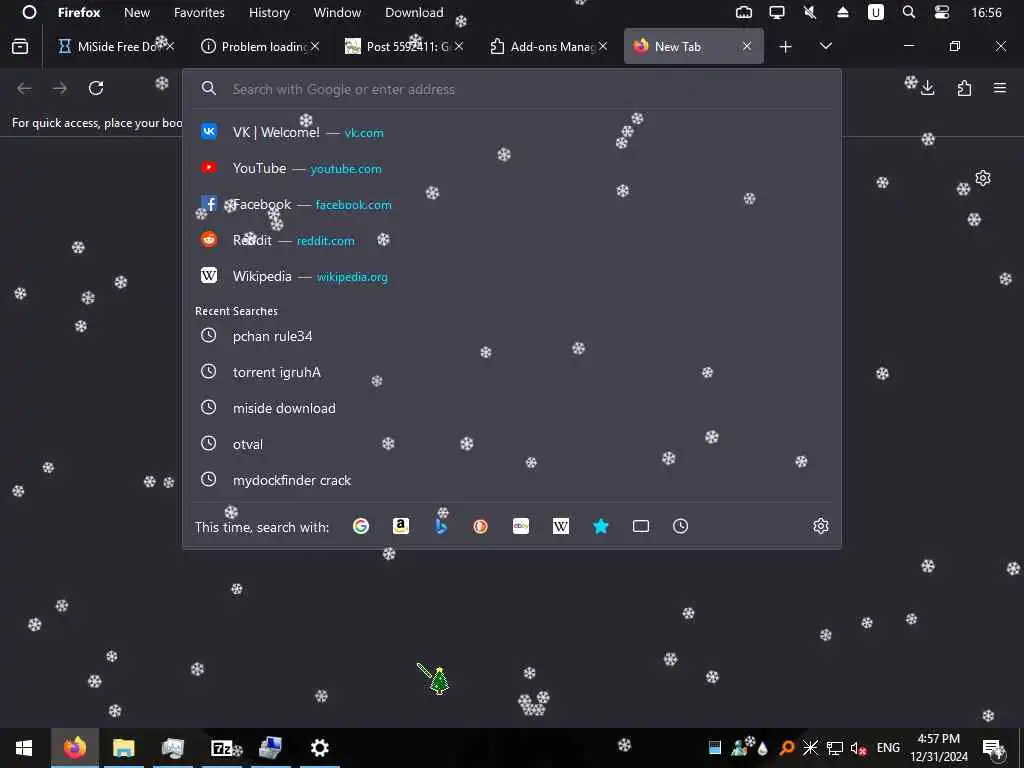The height and width of the screenshot is (768, 1024).
Task: Search with Google engine icon
Action: (360, 526)
